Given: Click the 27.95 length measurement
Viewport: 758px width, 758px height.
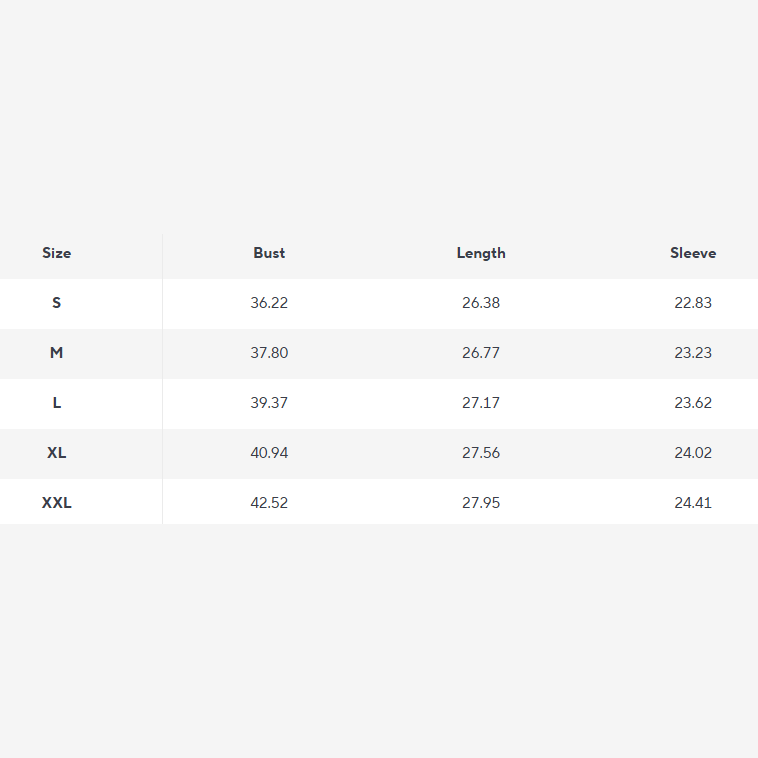Looking at the screenshot, I should coord(481,503).
